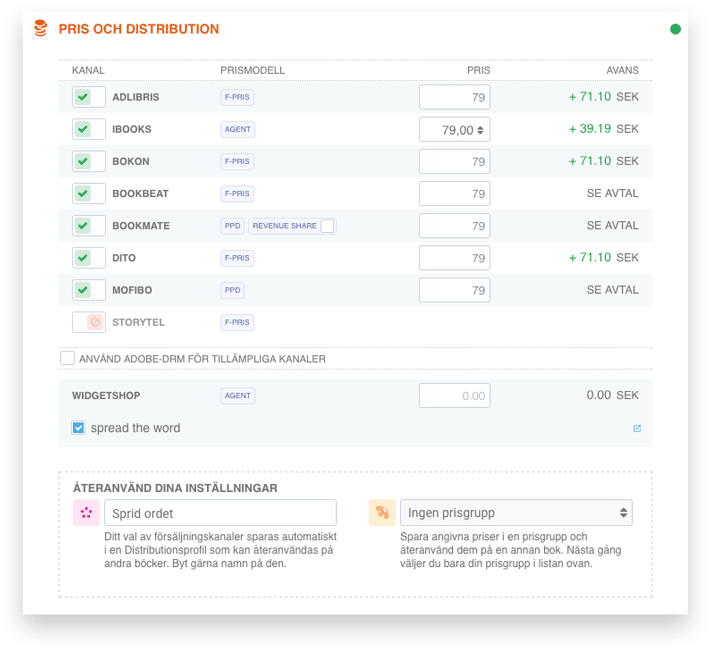Image resolution: width=710 pixels, height=648 pixels.
Task: Uncheck the Bokon channel checkbox
Action: [x=89, y=161]
